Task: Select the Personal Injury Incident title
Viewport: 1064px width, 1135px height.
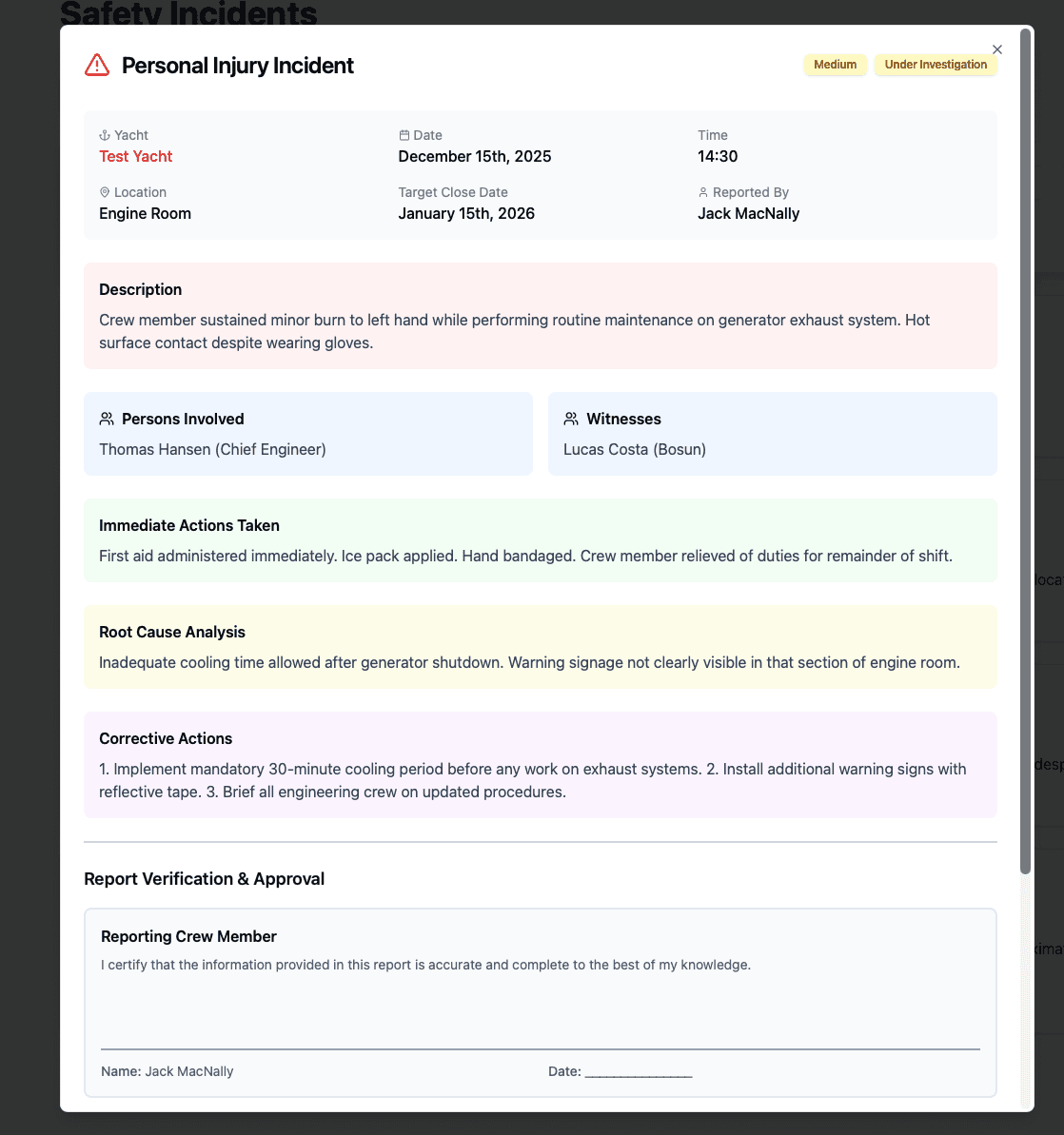Action: coord(238,66)
